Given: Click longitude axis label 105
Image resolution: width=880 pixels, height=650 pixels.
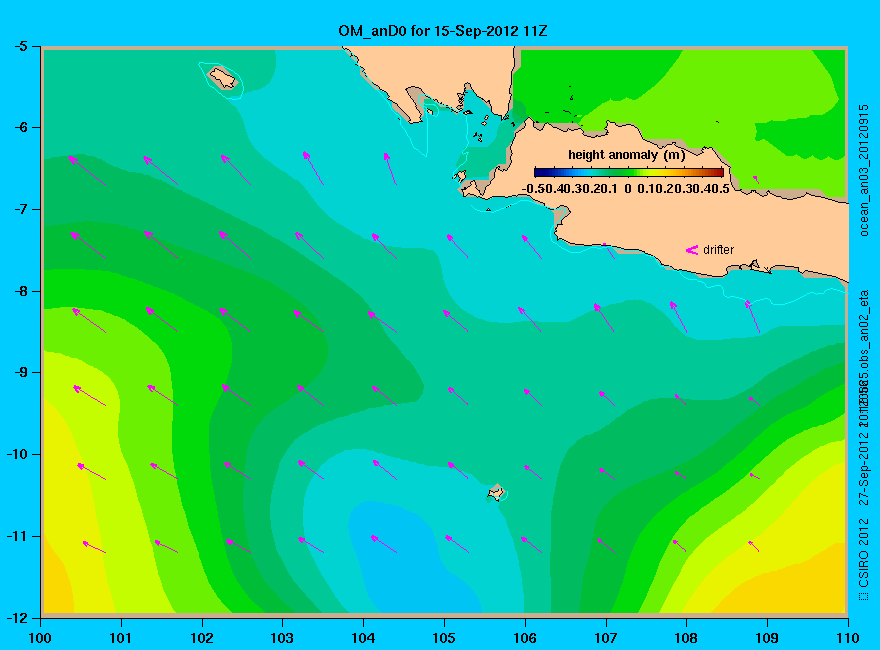Looking at the screenshot, I should click(x=444, y=638).
